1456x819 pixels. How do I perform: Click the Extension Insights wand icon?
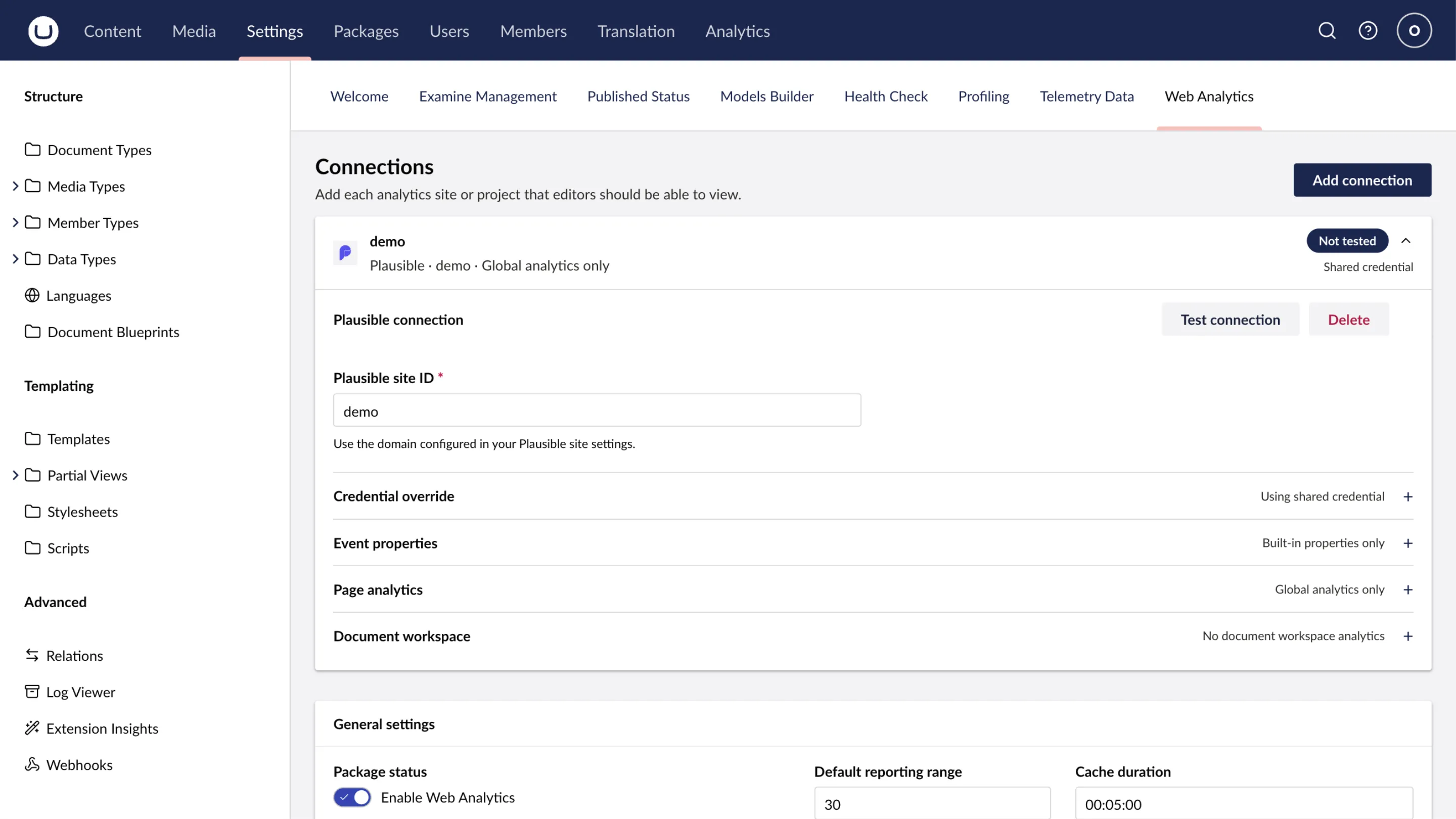coord(32,728)
